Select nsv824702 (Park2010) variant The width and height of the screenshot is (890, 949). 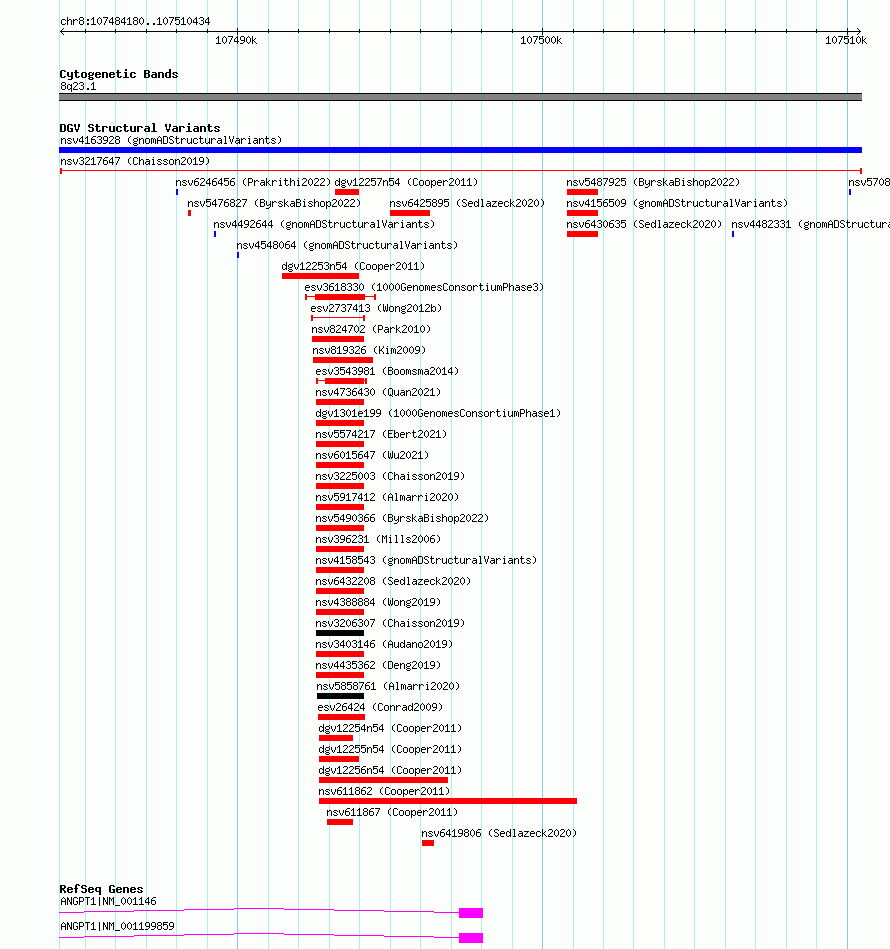tap(371, 330)
